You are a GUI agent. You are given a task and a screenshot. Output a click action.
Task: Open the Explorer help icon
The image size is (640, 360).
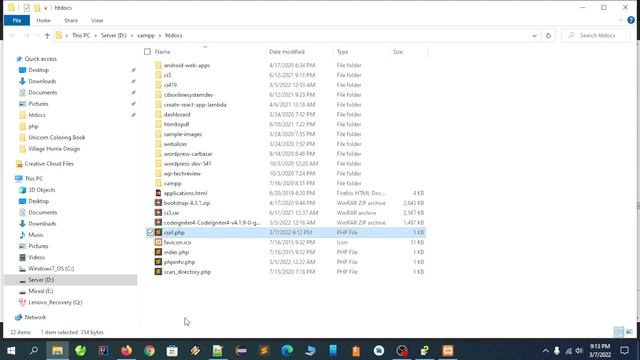pyautogui.click(x=631, y=20)
